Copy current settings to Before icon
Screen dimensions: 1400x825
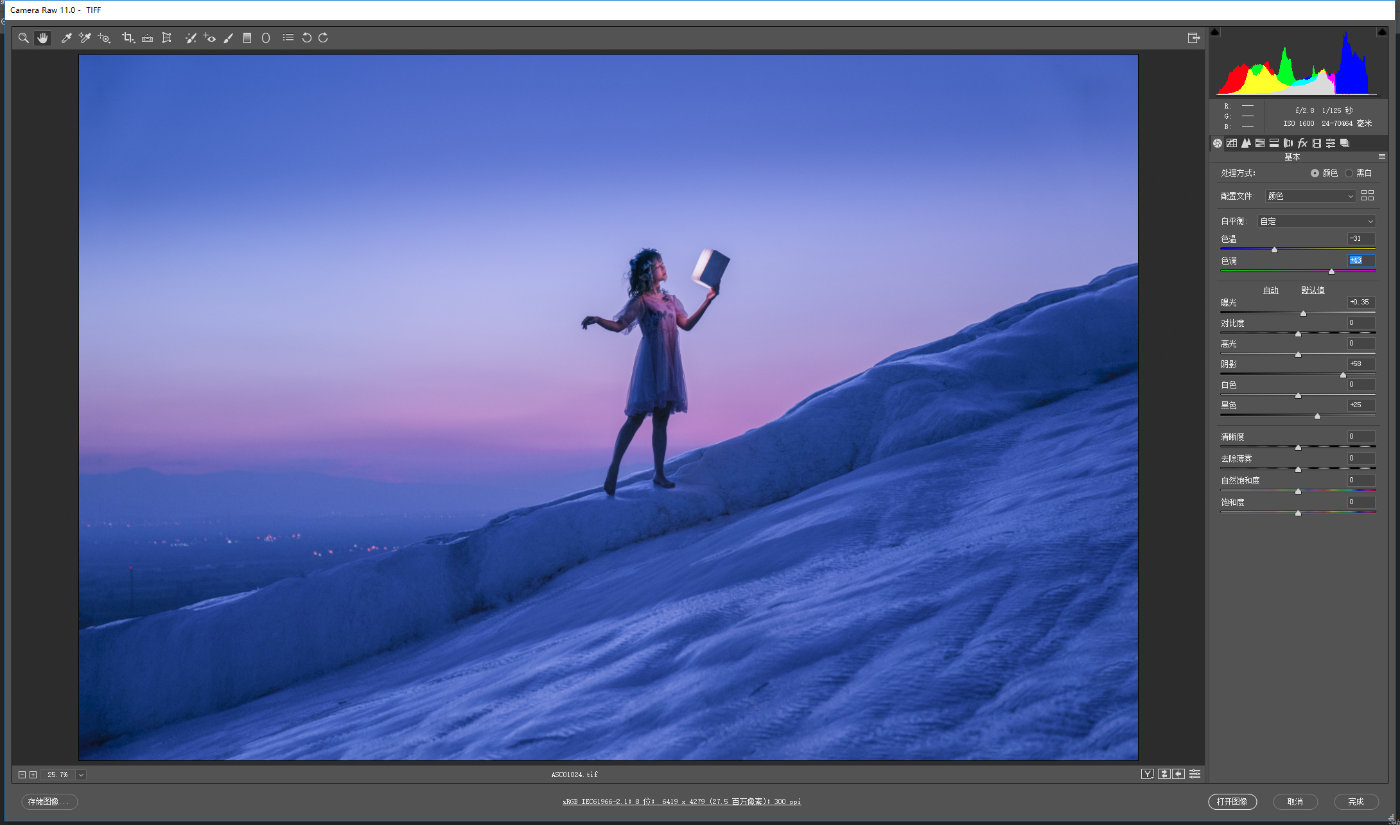coord(1179,773)
